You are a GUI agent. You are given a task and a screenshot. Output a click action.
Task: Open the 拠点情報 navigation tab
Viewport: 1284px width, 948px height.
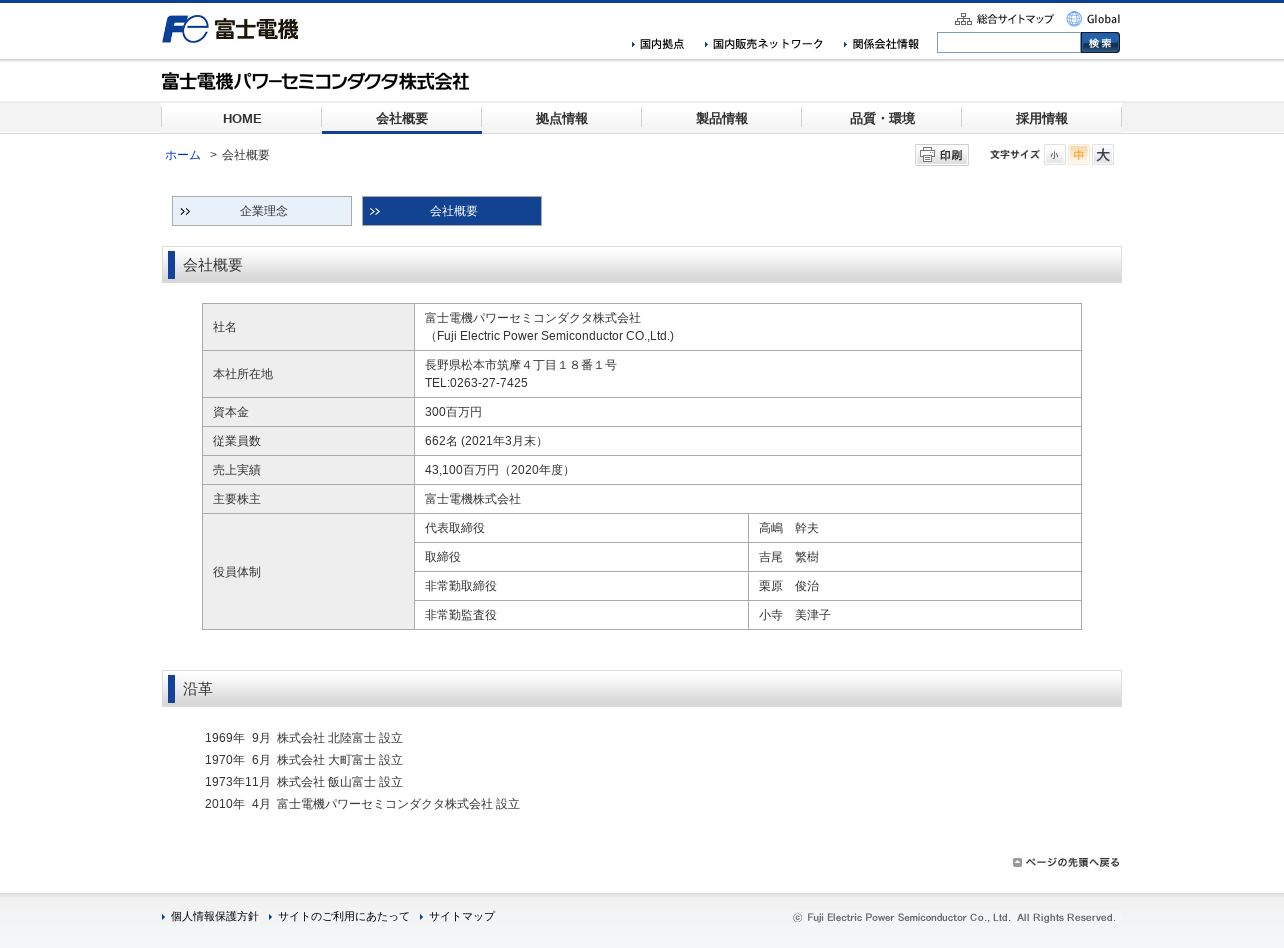click(562, 118)
